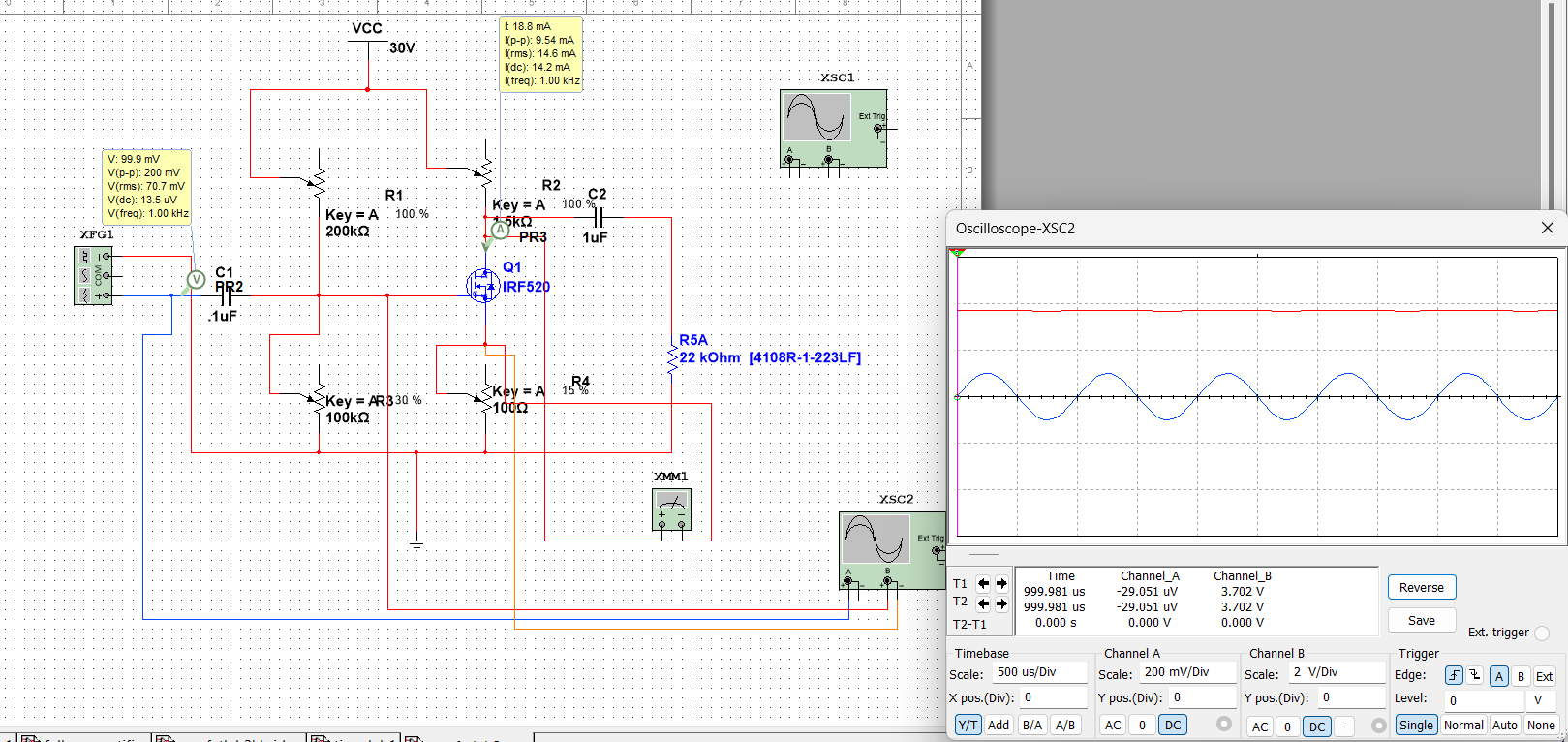Move cursor T1 left with arrow
The image size is (1568, 742).
pyautogui.click(x=984, y=584)
